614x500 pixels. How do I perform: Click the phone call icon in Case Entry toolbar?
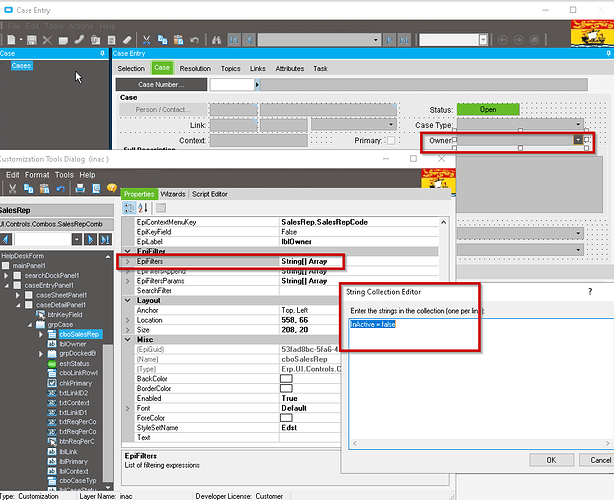[x=79, y=40]
